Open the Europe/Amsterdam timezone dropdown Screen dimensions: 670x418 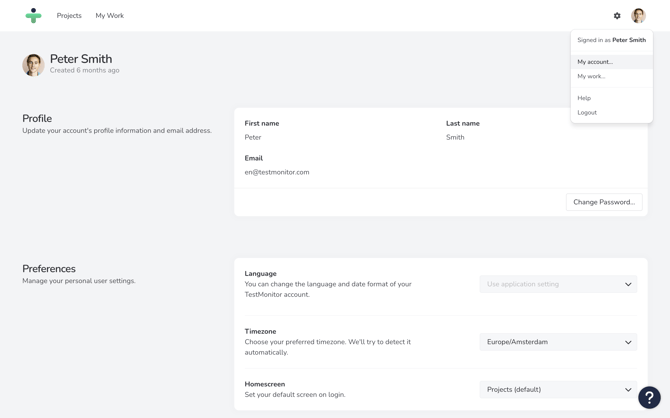pos(558,342)
